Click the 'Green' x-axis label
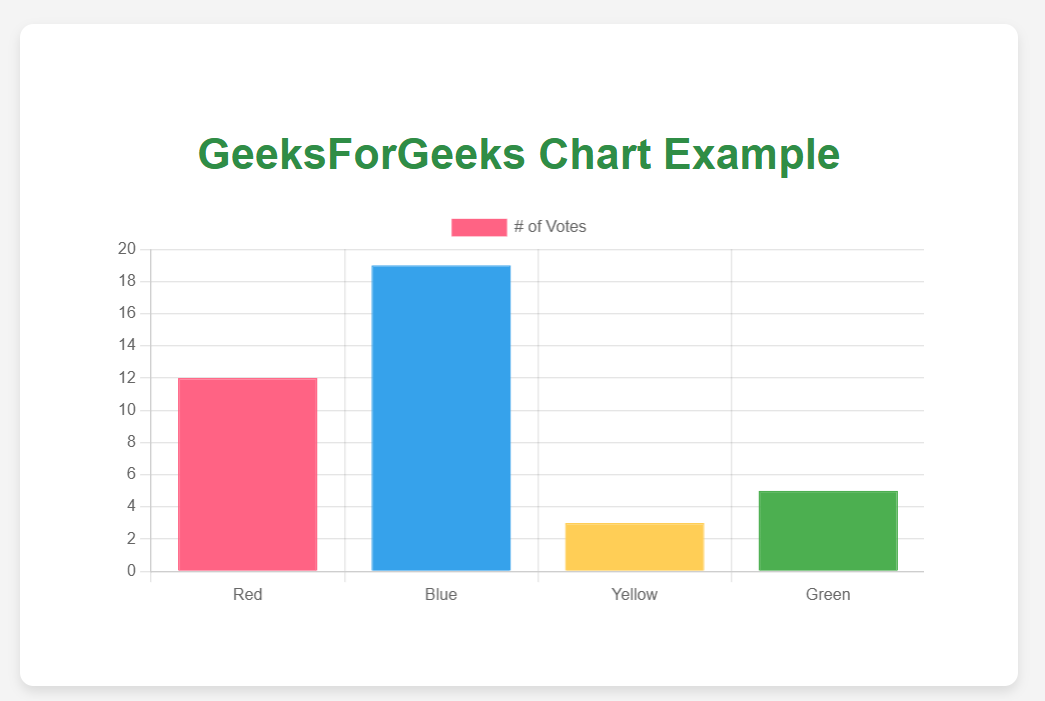 tap(828, 594)
